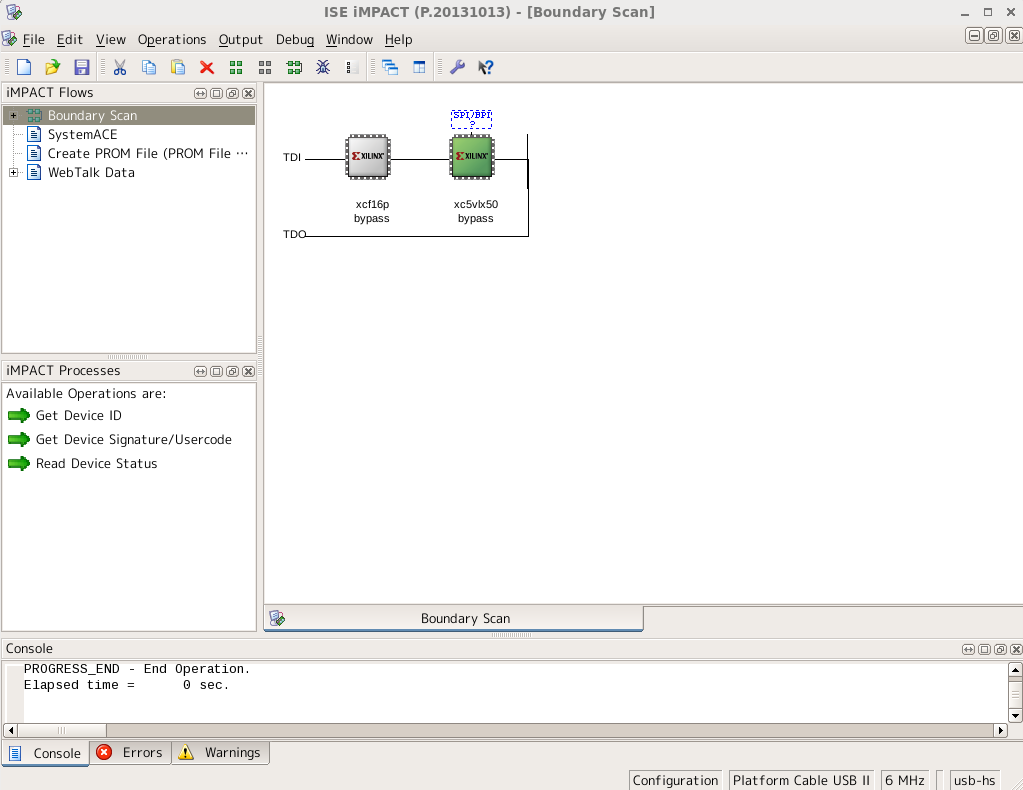Select the xcf16p PROM device chip
Viewport: 1023px width, 790px height.
tap(368, 157)
